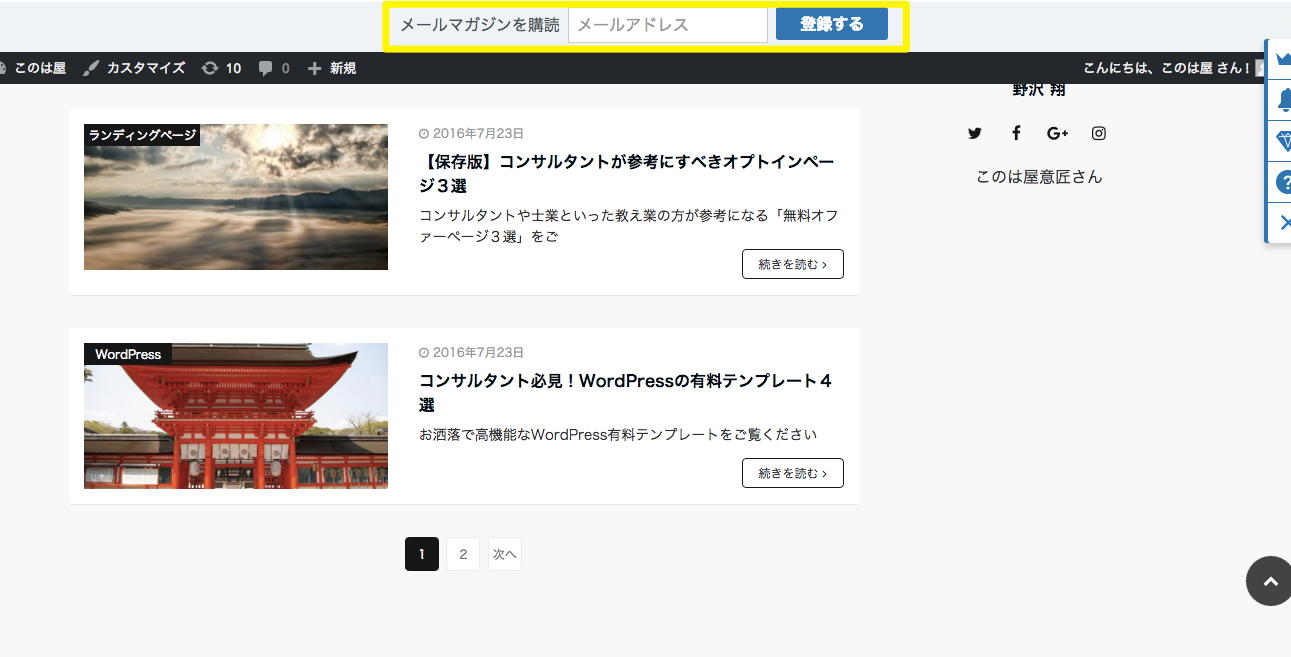Click the diamond icon in side panel
1291x657 pixels.
[1281, 142]
